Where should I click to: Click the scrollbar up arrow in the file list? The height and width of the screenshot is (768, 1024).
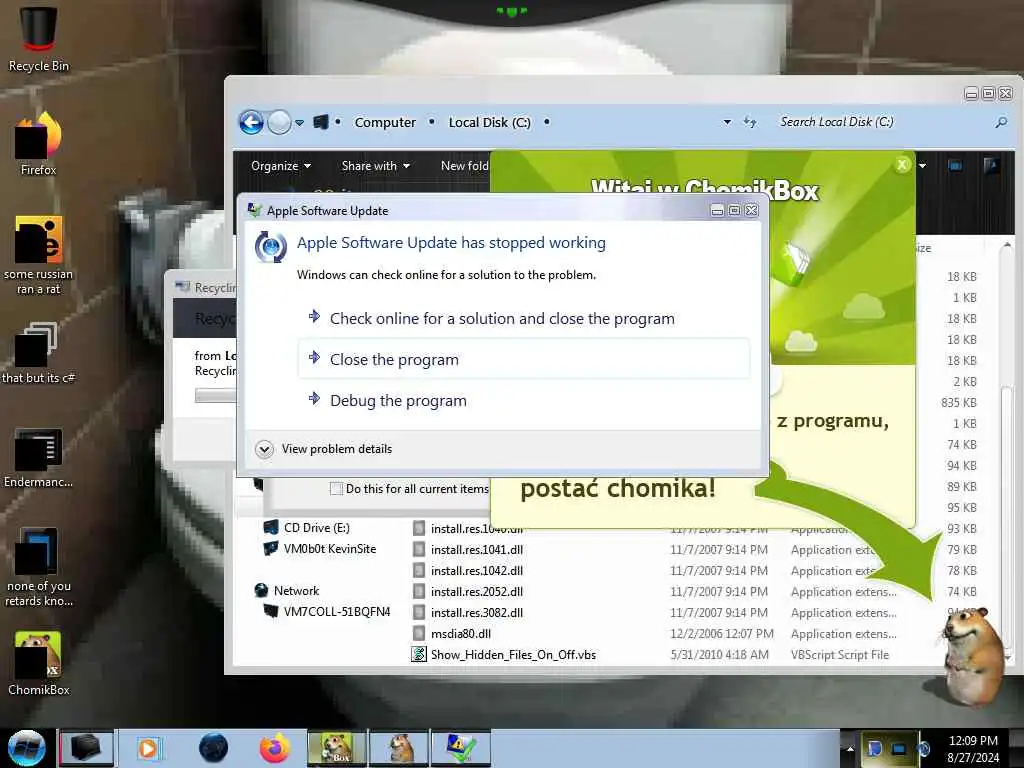[1007, 245]
